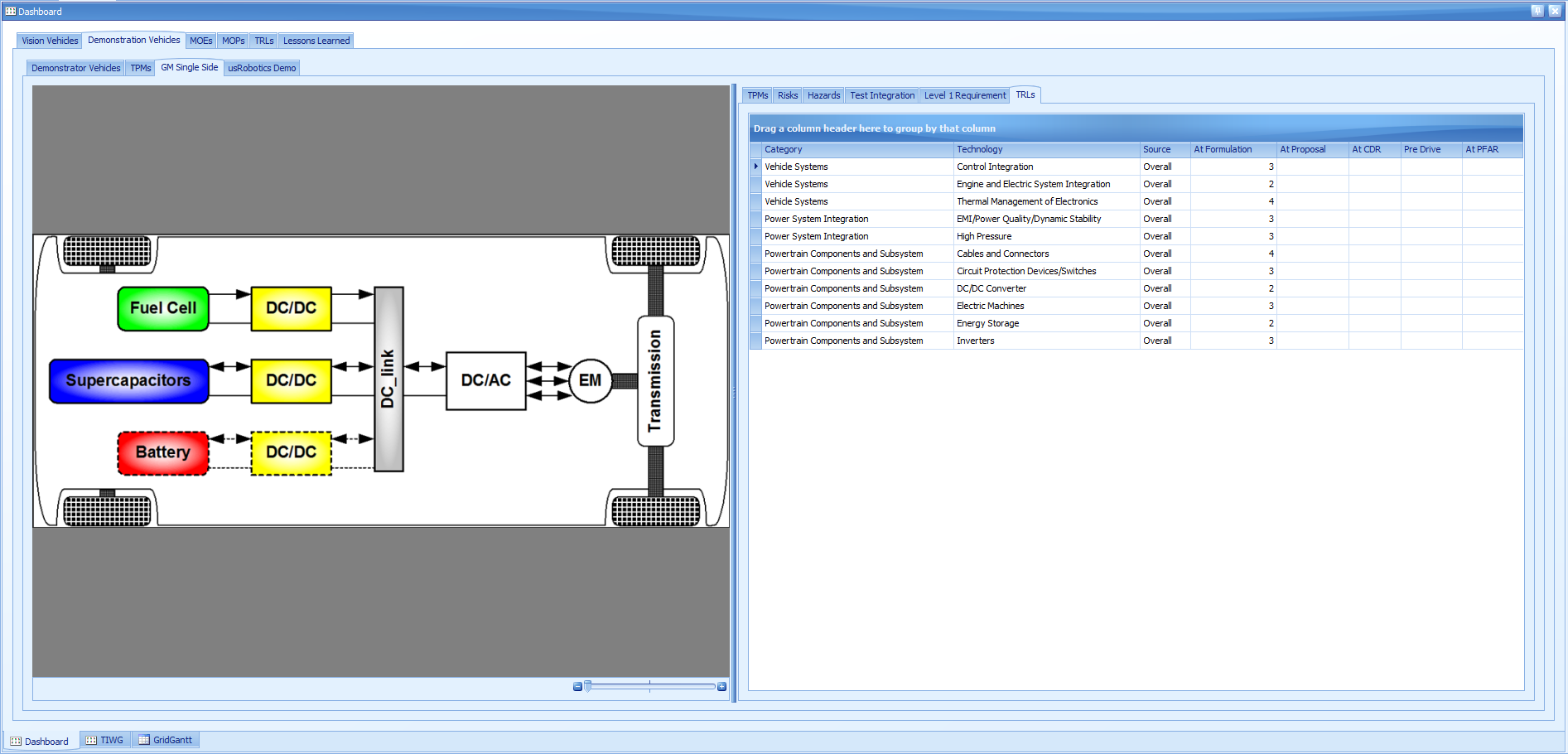Switch to the MOEs tab
This screenshot has height=754, width=1568.
point(201,41)
